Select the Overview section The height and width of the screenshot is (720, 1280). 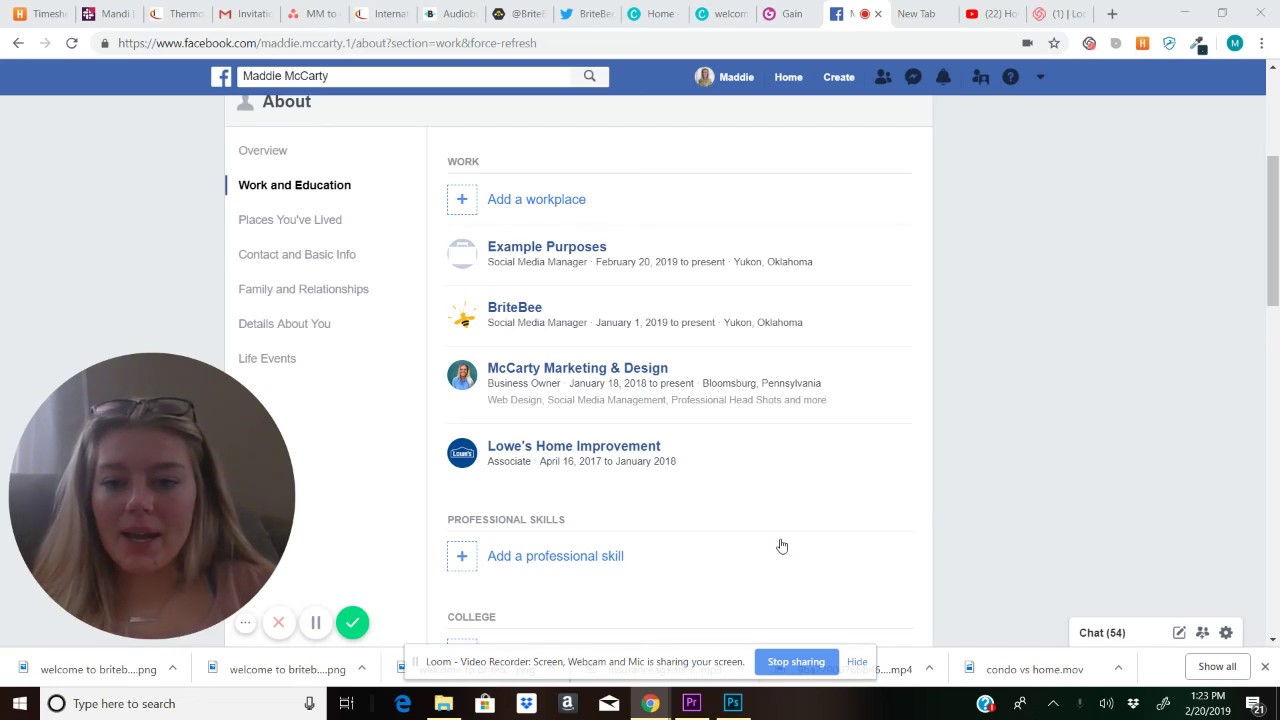(x=263, y=150)
